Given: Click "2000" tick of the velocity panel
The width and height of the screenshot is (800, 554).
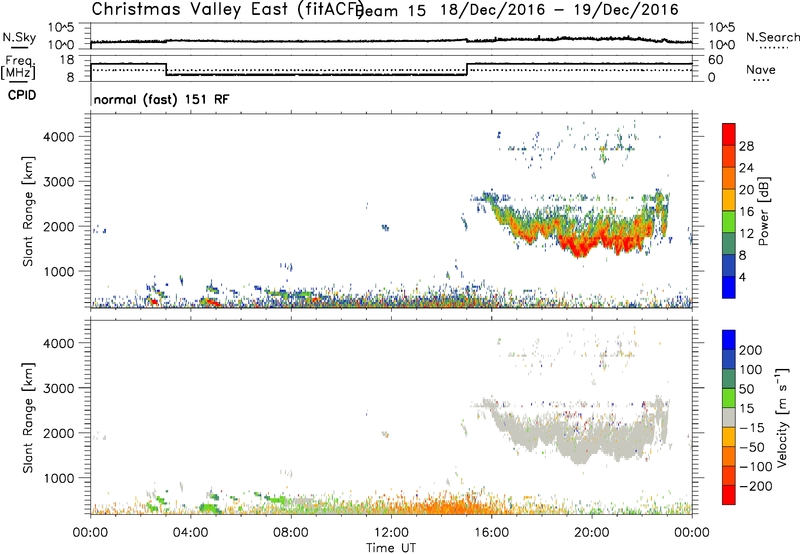Looking at the screenshot, I should pos(59,433).
